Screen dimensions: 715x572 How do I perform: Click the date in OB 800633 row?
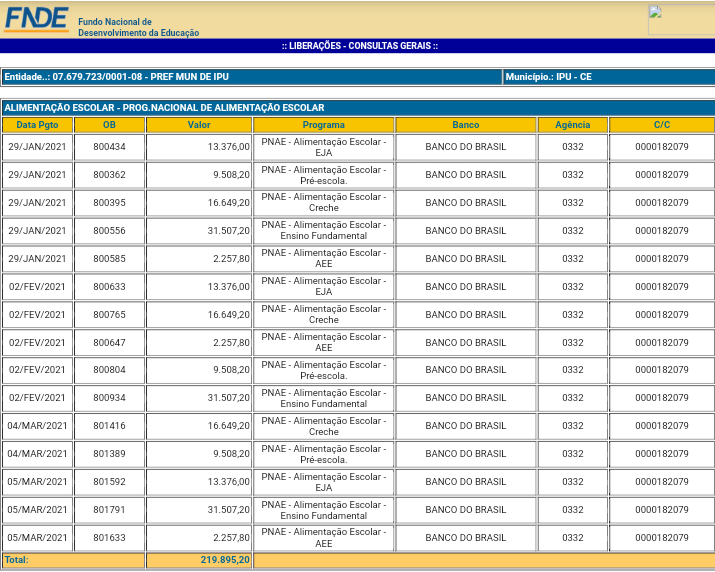37,286
